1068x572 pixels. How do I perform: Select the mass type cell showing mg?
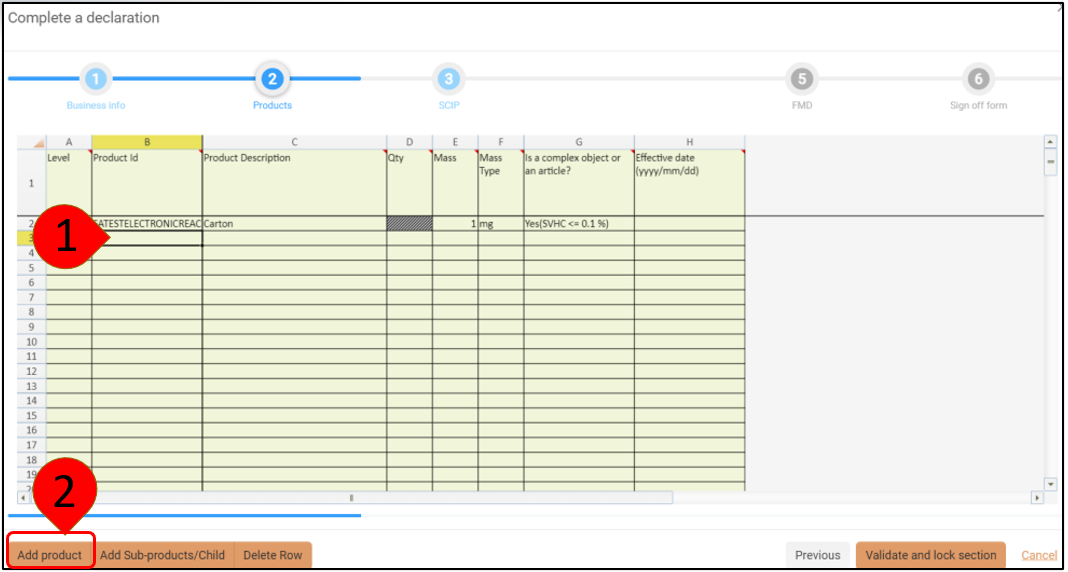tap(500, 224)
